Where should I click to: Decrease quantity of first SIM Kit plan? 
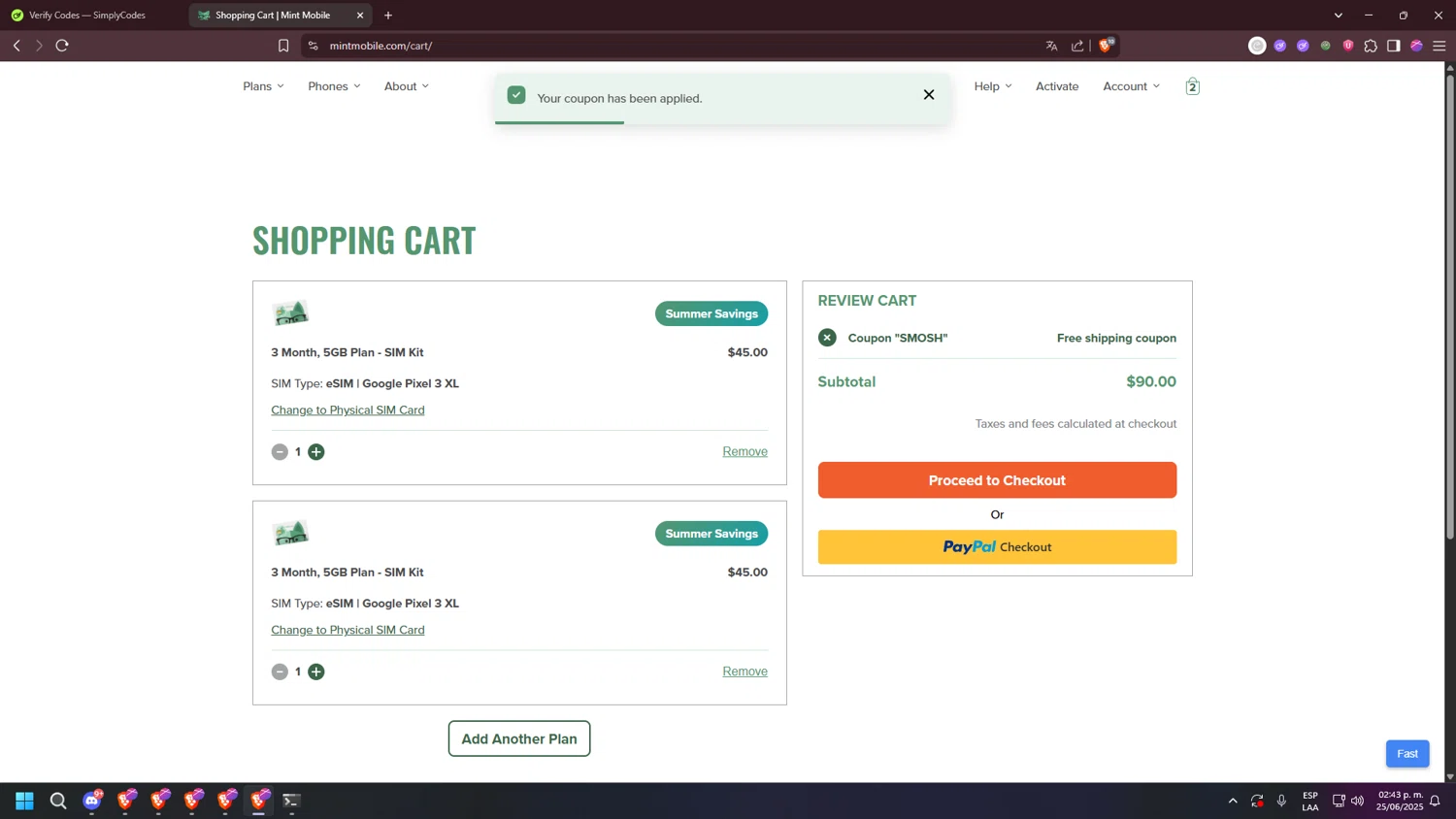280,452
